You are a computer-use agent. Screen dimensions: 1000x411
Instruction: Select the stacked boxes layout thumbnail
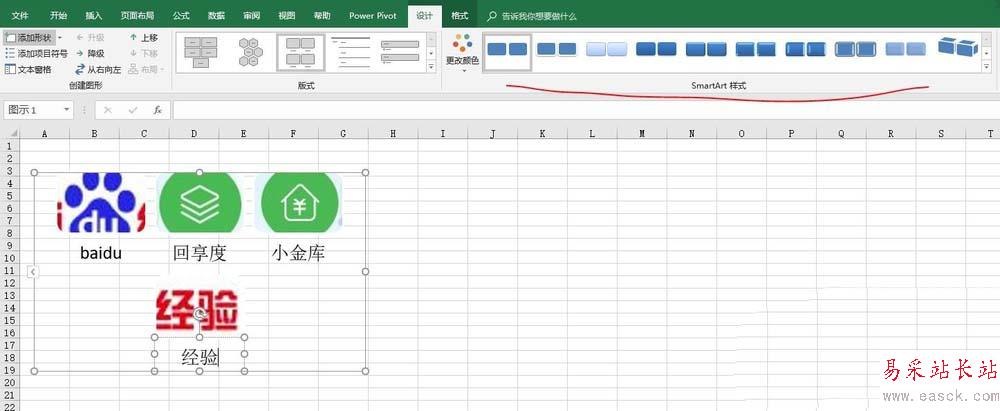[200, 52]
